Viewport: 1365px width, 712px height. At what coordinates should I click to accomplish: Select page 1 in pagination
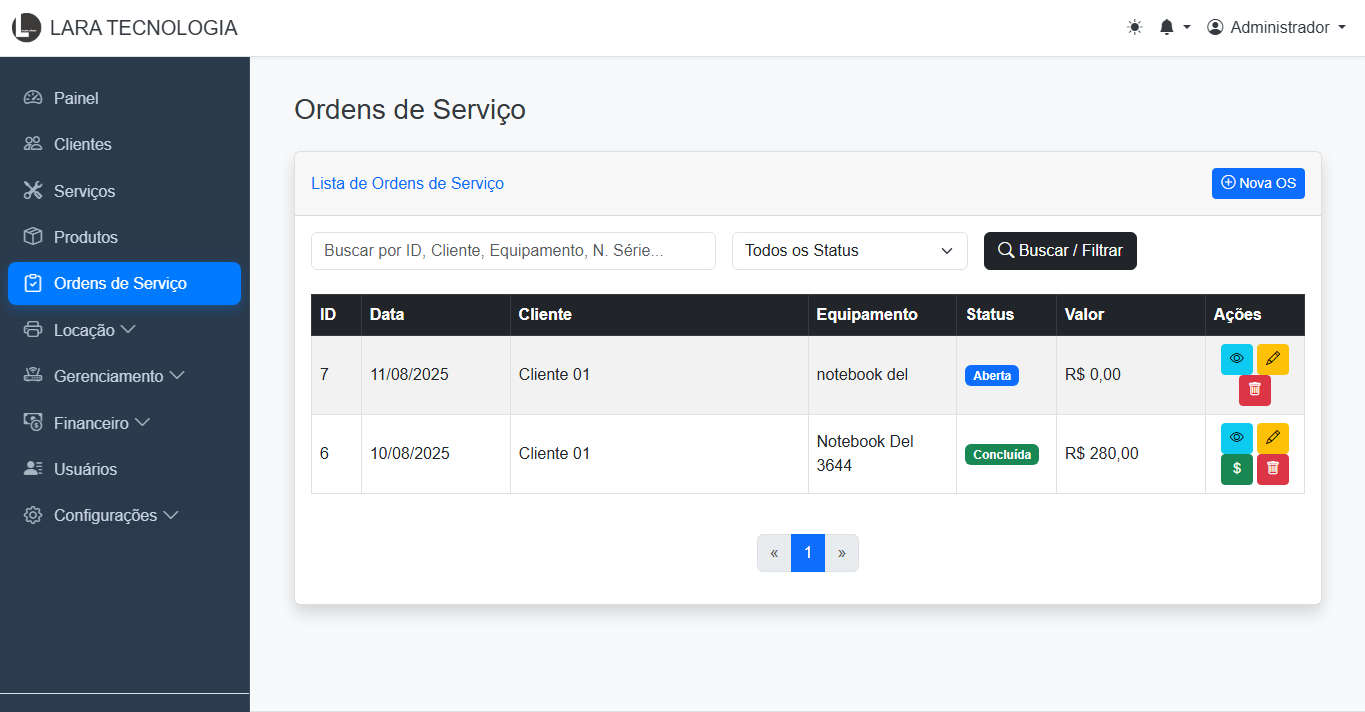(x=807, y=553)
